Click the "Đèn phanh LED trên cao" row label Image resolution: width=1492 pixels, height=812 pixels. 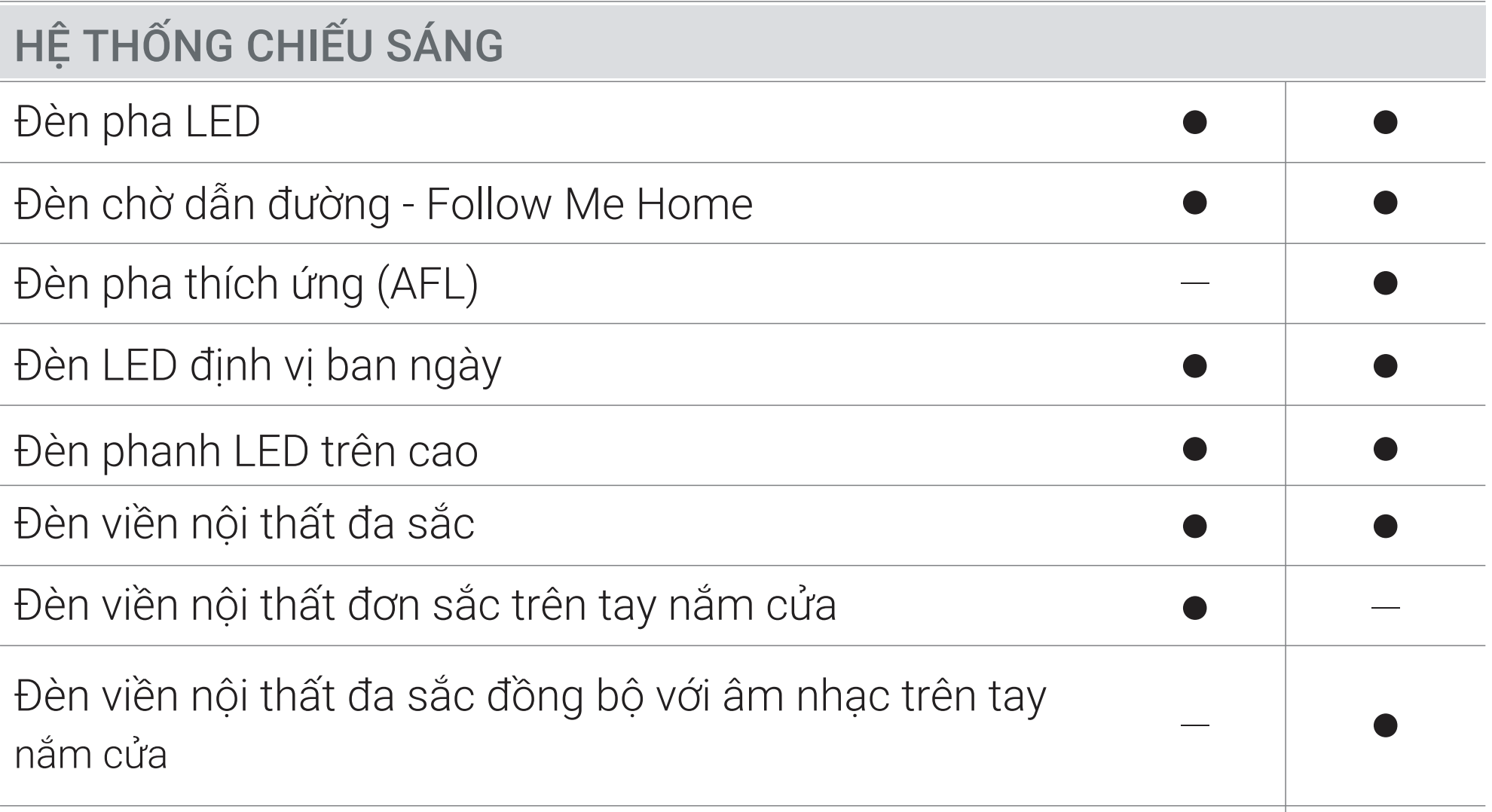click(246, 450)
